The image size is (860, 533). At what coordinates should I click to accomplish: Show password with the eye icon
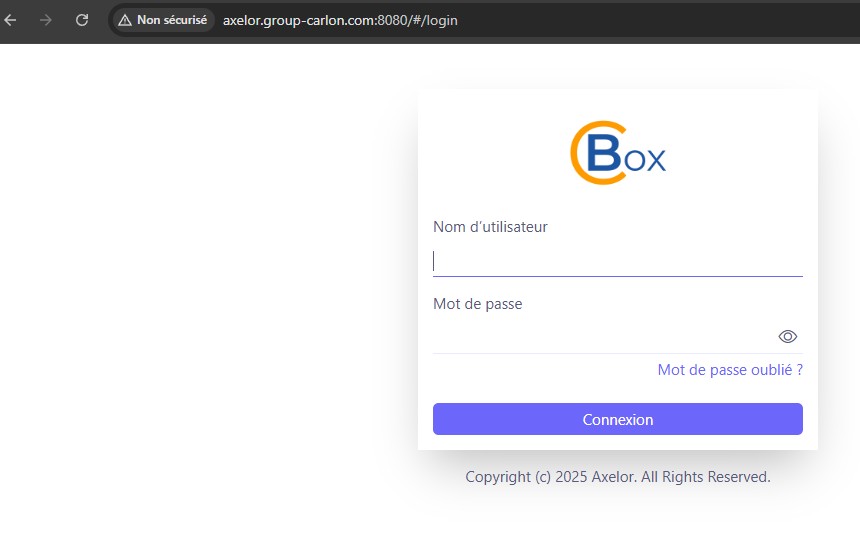pos(788,336)
